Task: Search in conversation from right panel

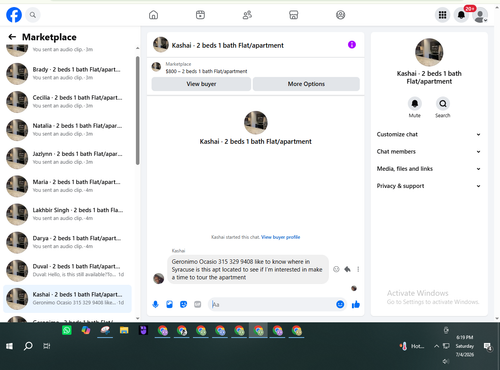Action: 443,104
